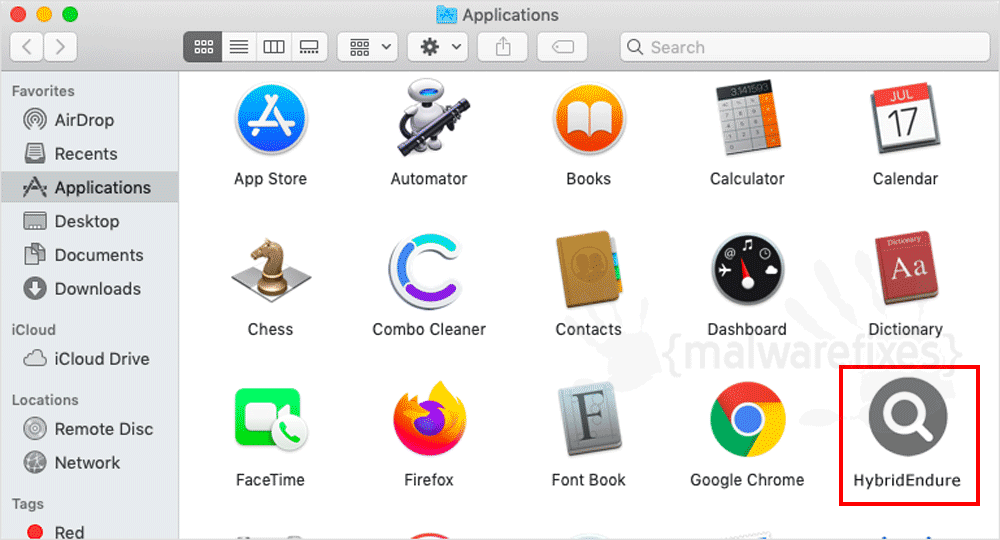Select the Red tag in sidebar

point(89,532)
